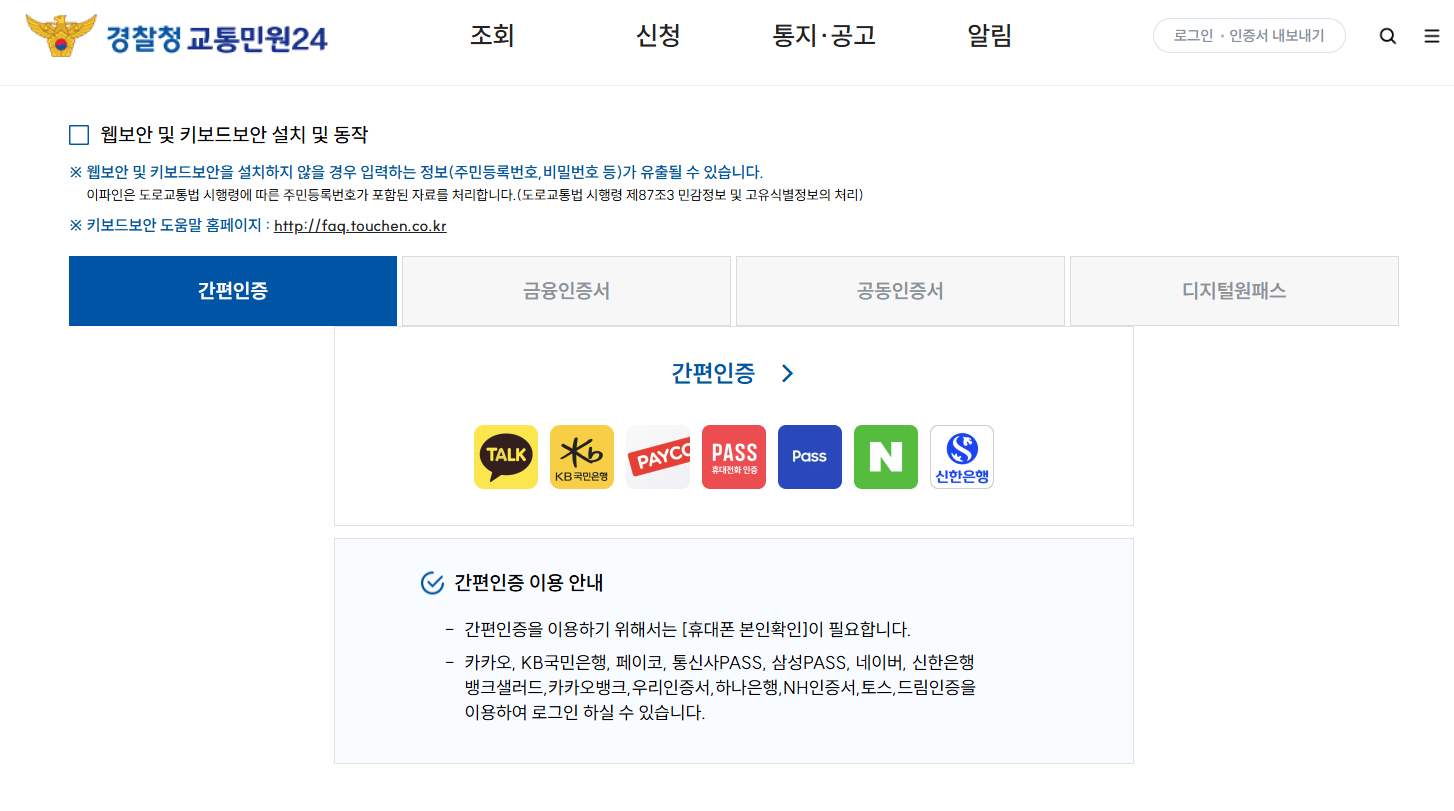Click the checkmark icon beside 간편인증 이용 안내
This screenshot has height=811, width=1454.
[x=432, y=583]
